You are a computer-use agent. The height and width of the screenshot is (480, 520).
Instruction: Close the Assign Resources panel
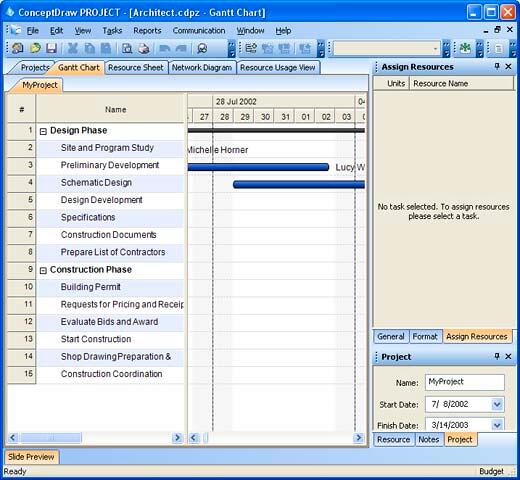point(508,66)
